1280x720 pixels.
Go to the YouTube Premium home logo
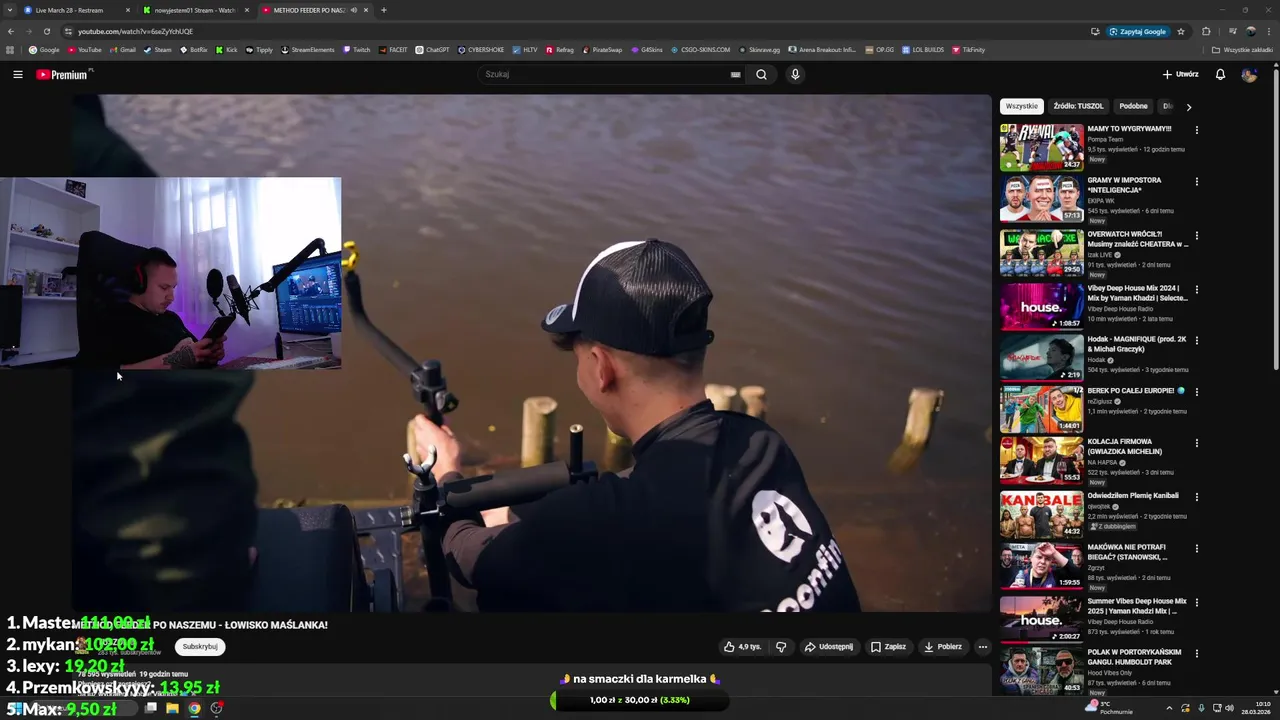click(62, 74)
